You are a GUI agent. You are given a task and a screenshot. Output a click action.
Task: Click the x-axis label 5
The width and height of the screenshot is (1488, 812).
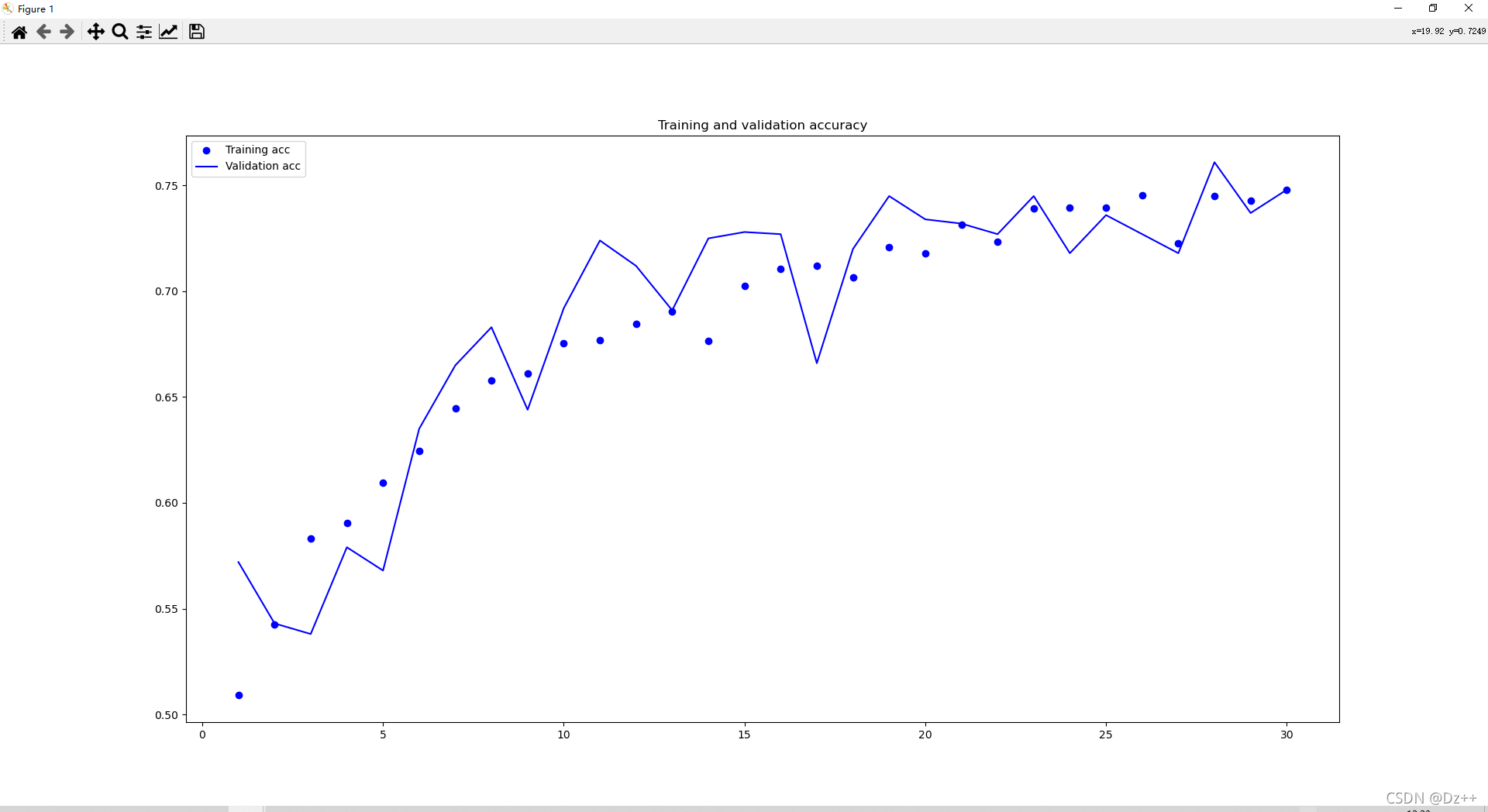tap(383, 735)
